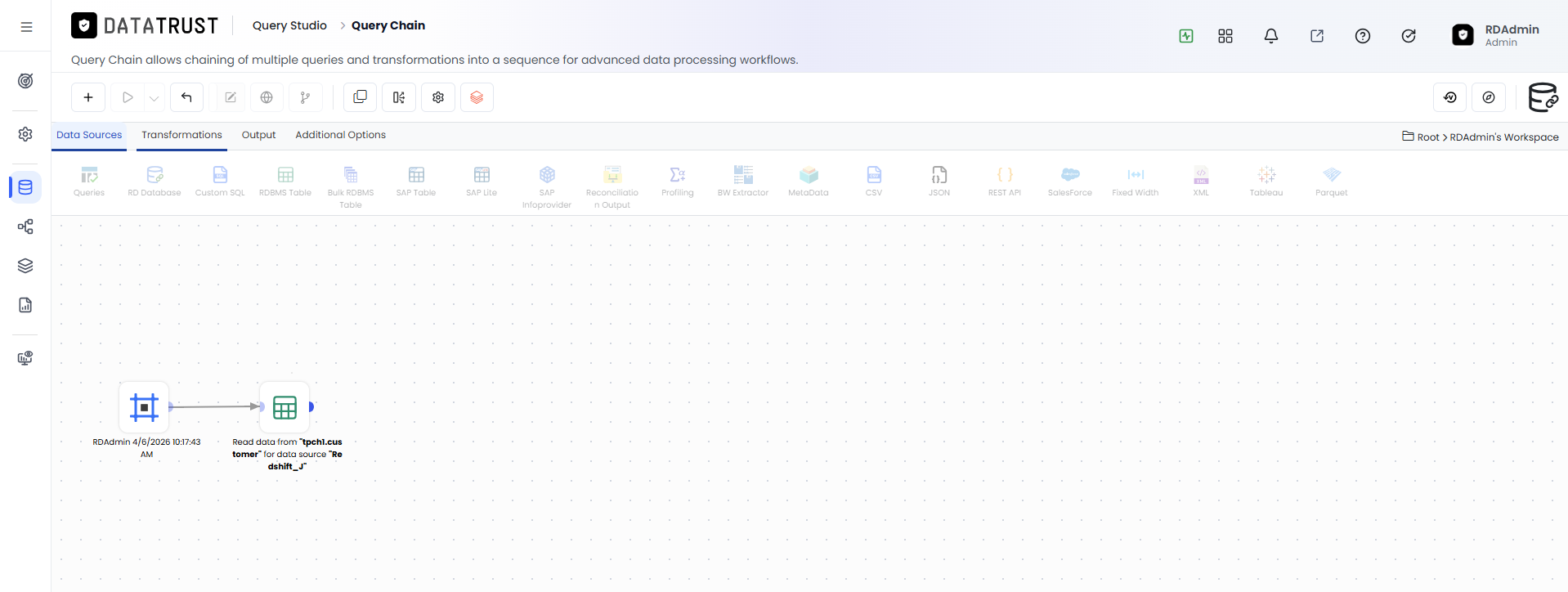This screenshot has height=592, width=1568.
Task: Click the globe toolbar button
Action: 267,97
